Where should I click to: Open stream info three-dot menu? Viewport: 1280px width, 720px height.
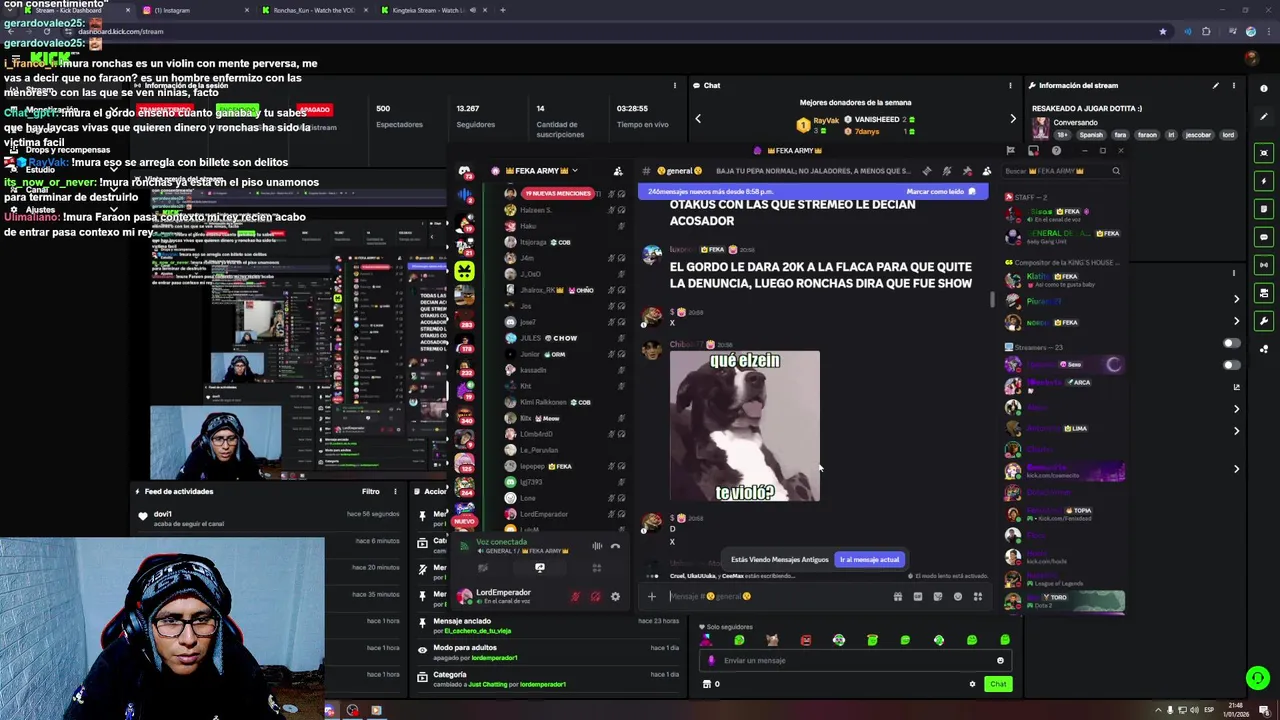[x=1234, y=86]
